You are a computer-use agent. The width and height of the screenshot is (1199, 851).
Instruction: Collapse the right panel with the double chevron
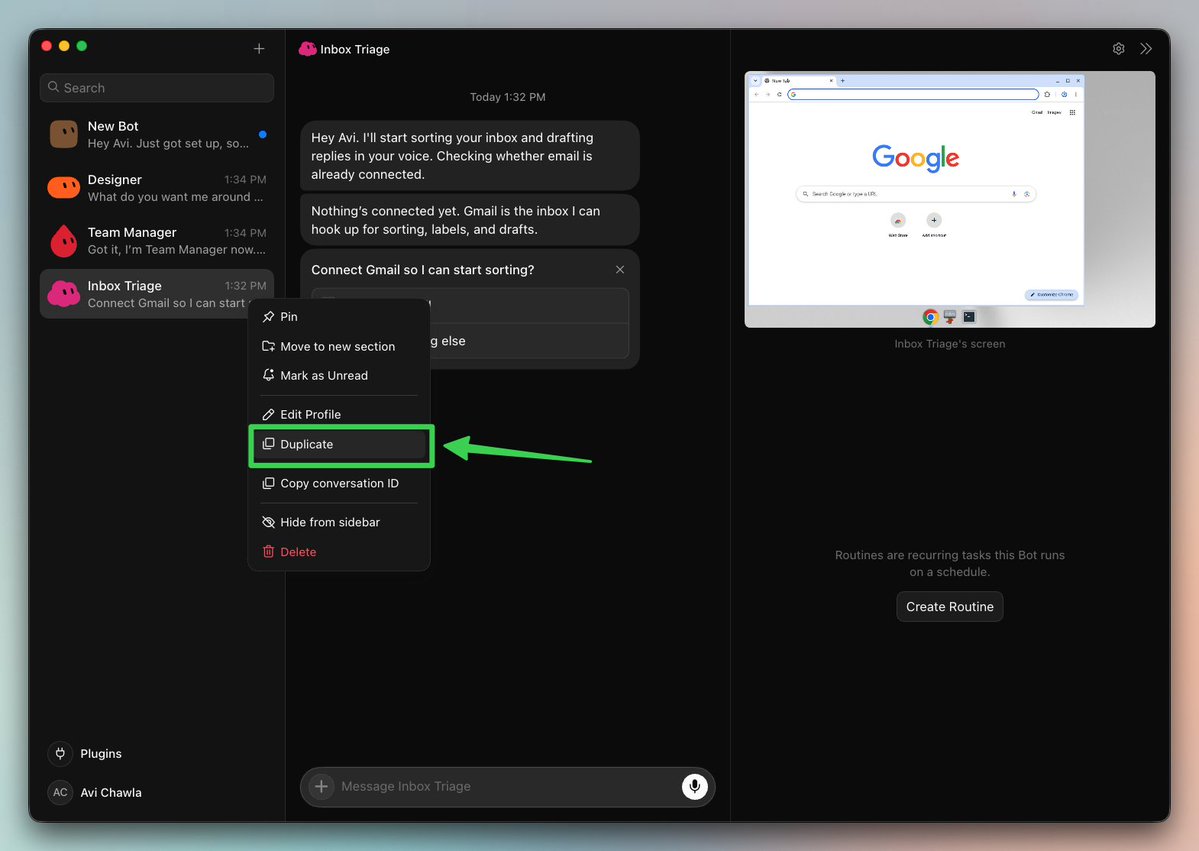[1145, 49]
